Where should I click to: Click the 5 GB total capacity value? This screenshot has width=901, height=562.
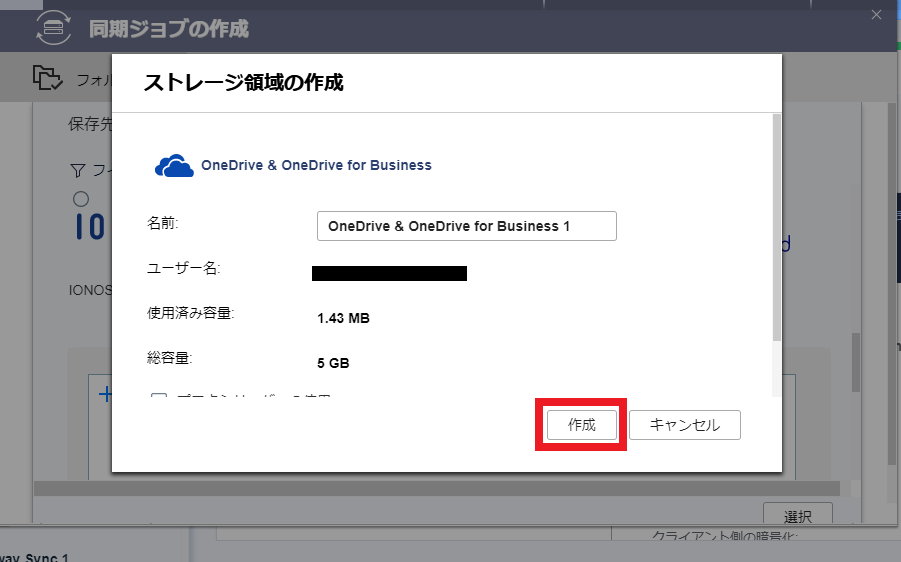pyautogui.click(x=333, y=363)
